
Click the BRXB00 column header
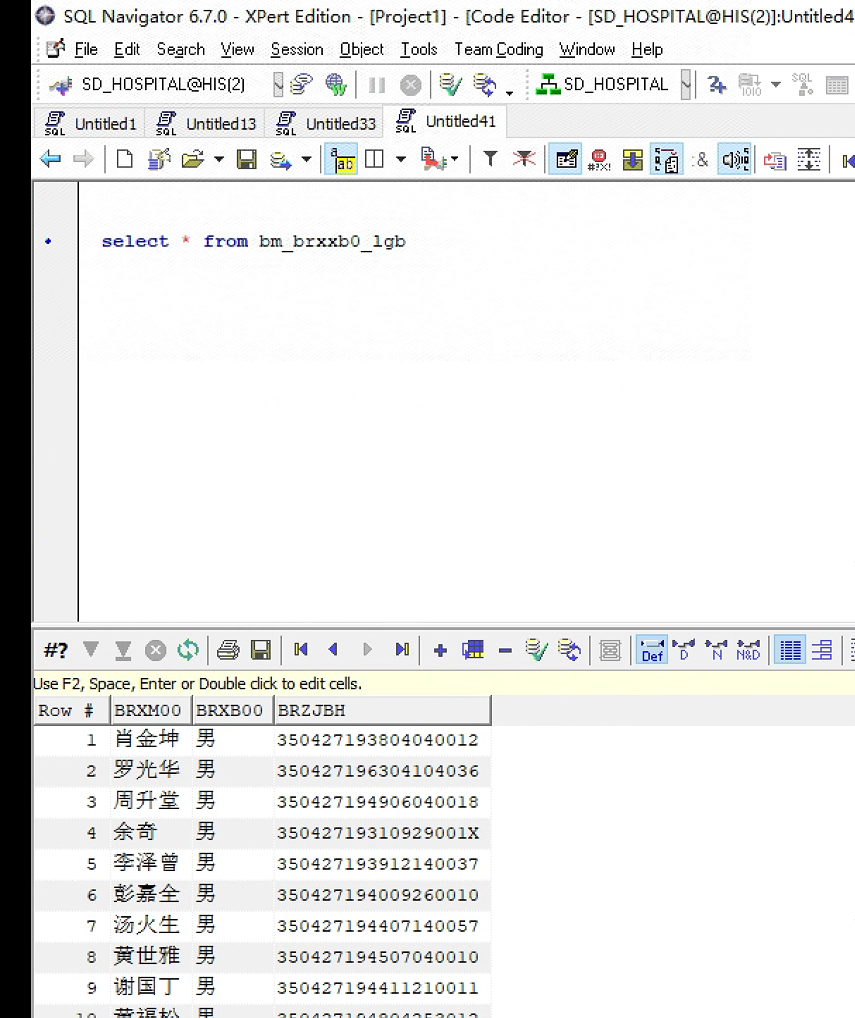232,710
